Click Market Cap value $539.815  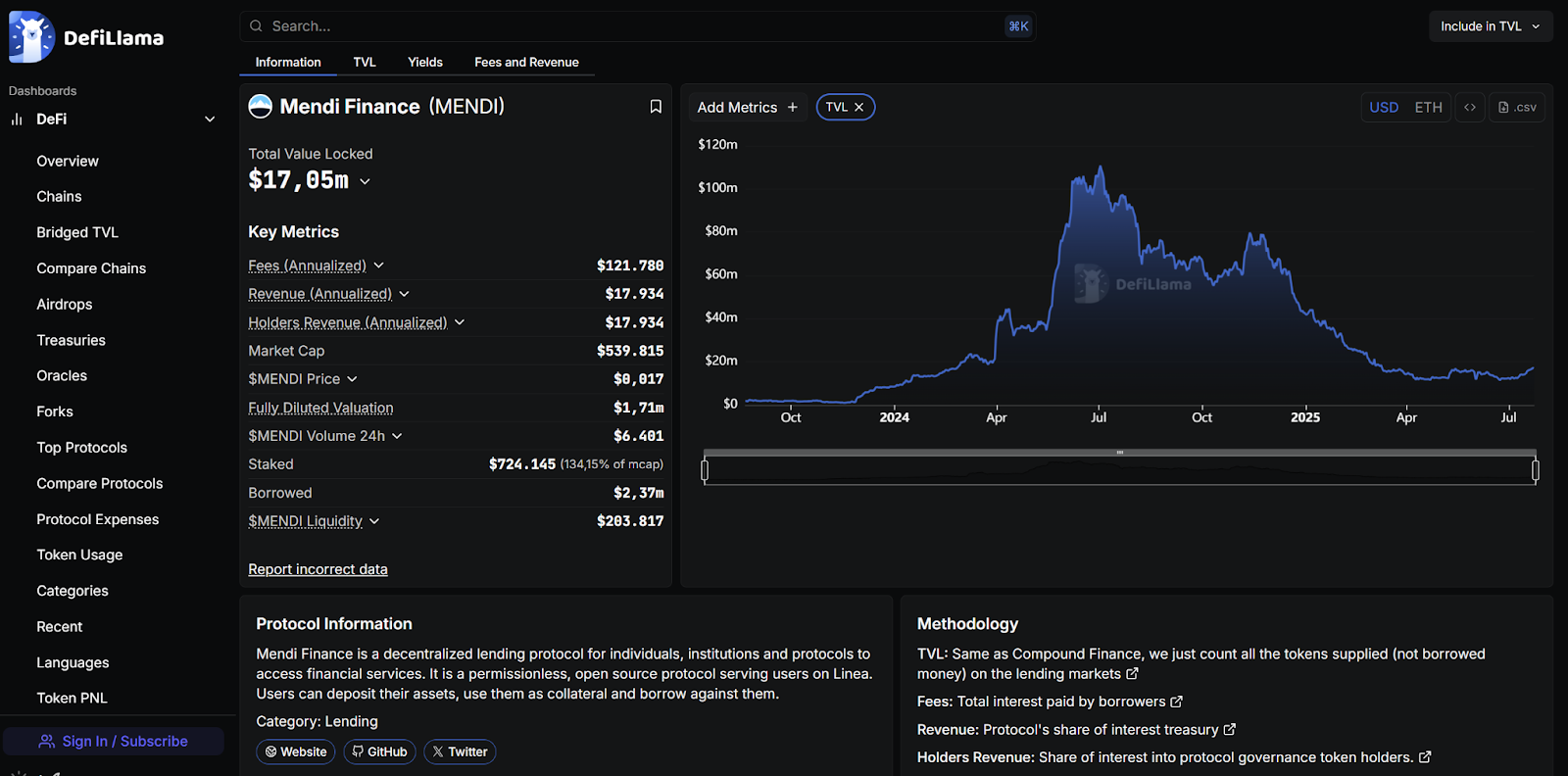[x=630, y=351]
